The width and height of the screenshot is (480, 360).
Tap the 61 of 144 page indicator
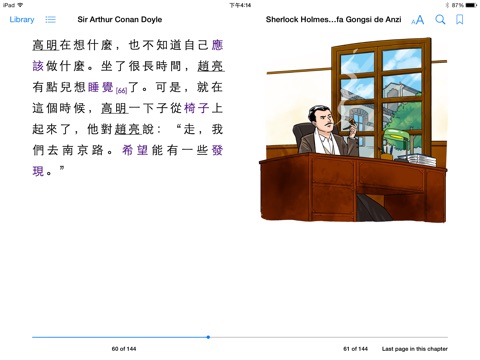tap(356, 349)
